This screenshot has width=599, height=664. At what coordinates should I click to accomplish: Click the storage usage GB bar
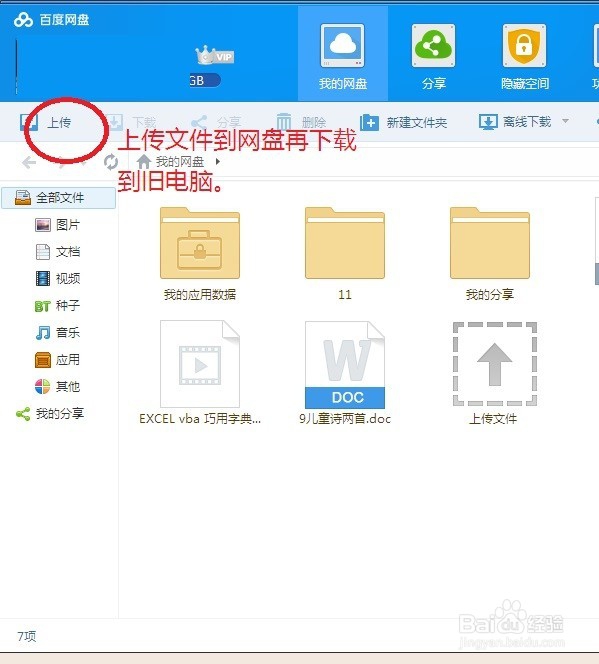click(205, 80)
